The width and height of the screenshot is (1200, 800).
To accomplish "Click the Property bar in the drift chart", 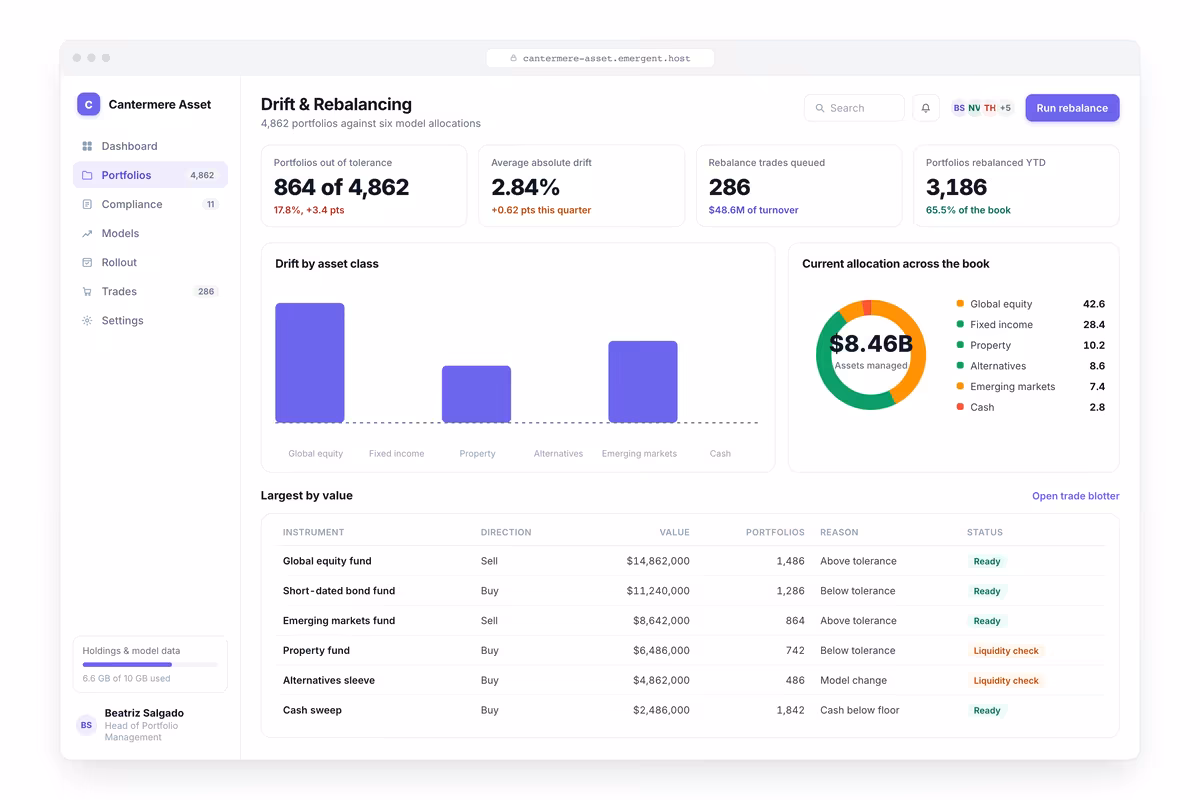I will pos(477,394).
